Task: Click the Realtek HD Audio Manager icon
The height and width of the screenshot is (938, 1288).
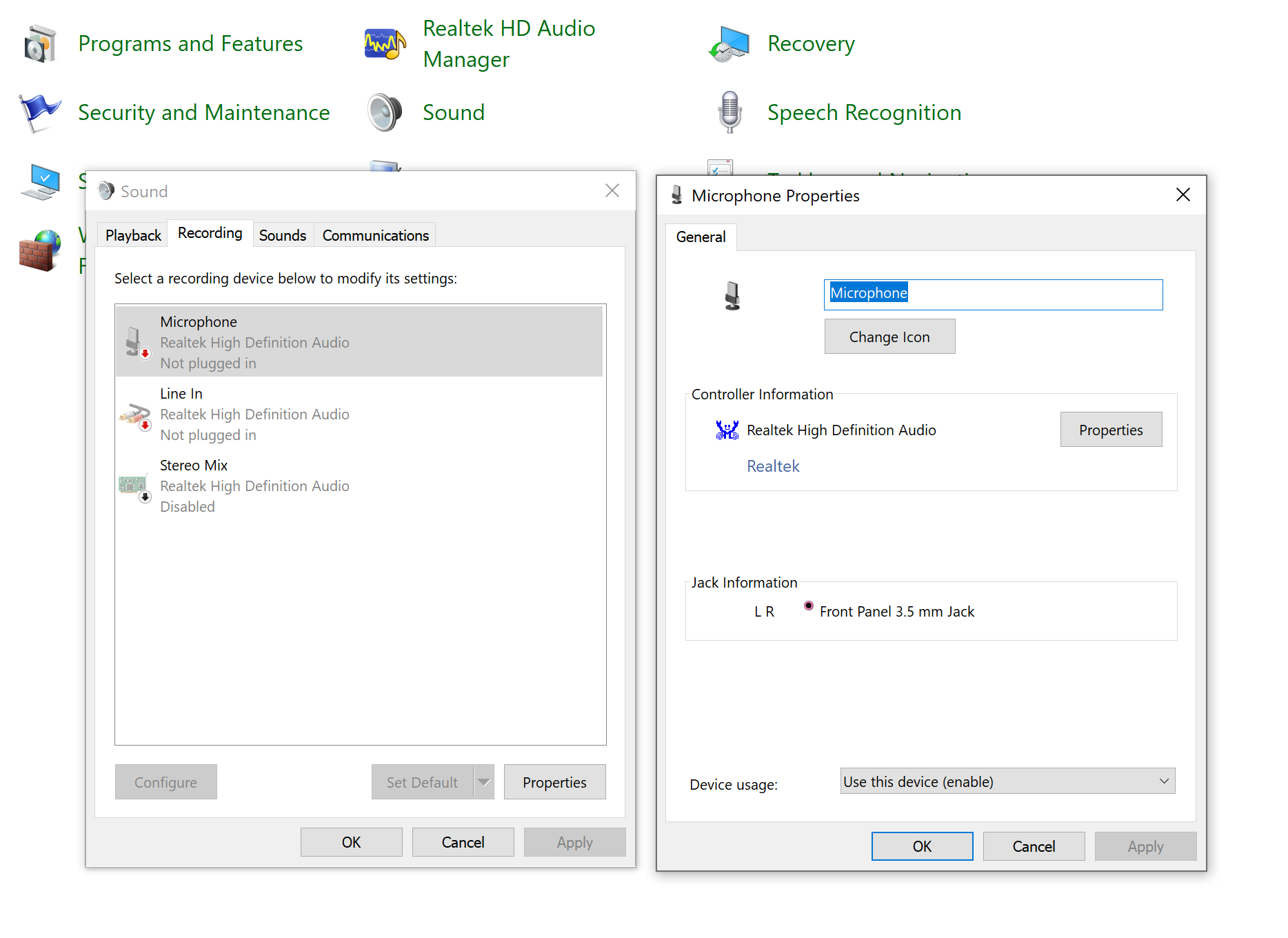Action: 385,44
